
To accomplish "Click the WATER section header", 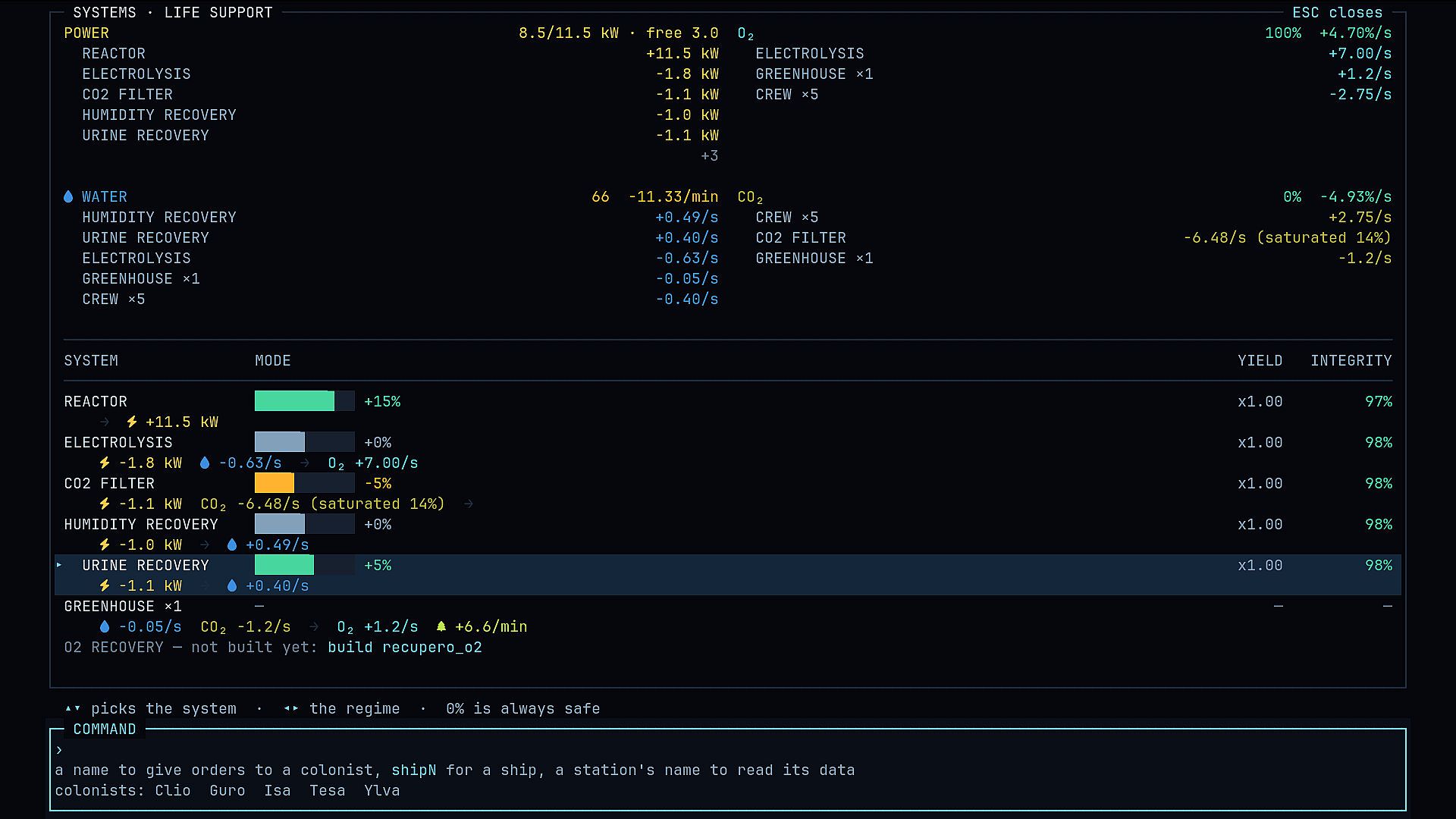I will 105,196.
